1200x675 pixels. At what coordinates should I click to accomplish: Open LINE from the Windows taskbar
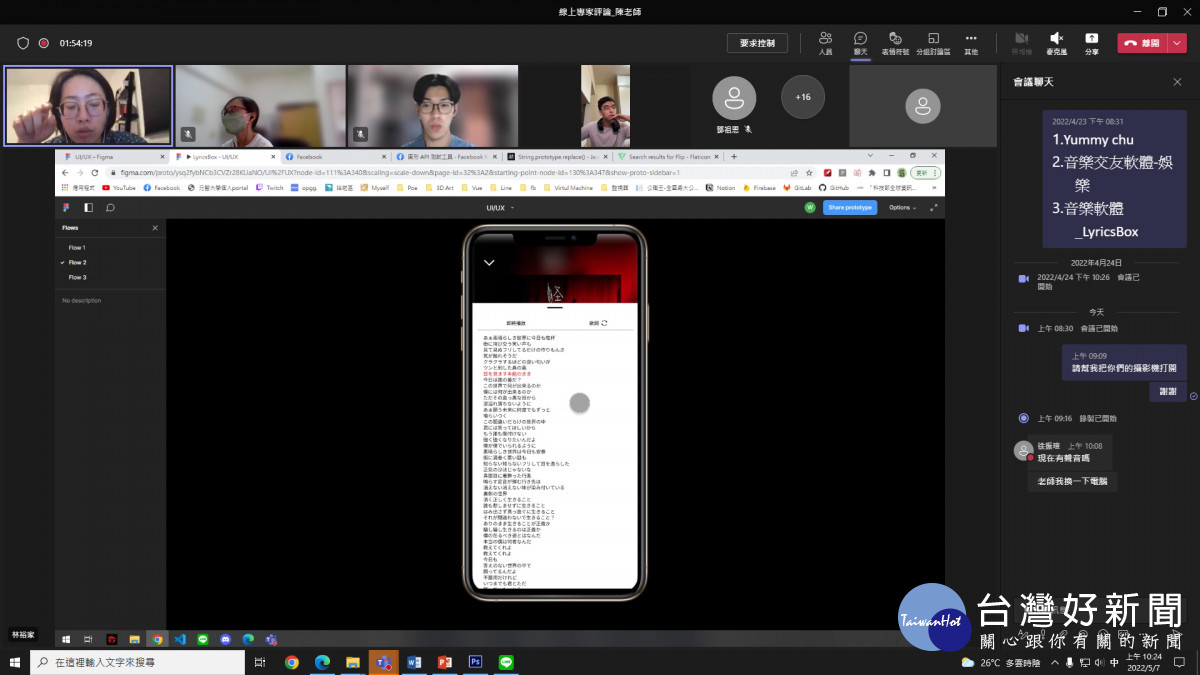(506, 662)
